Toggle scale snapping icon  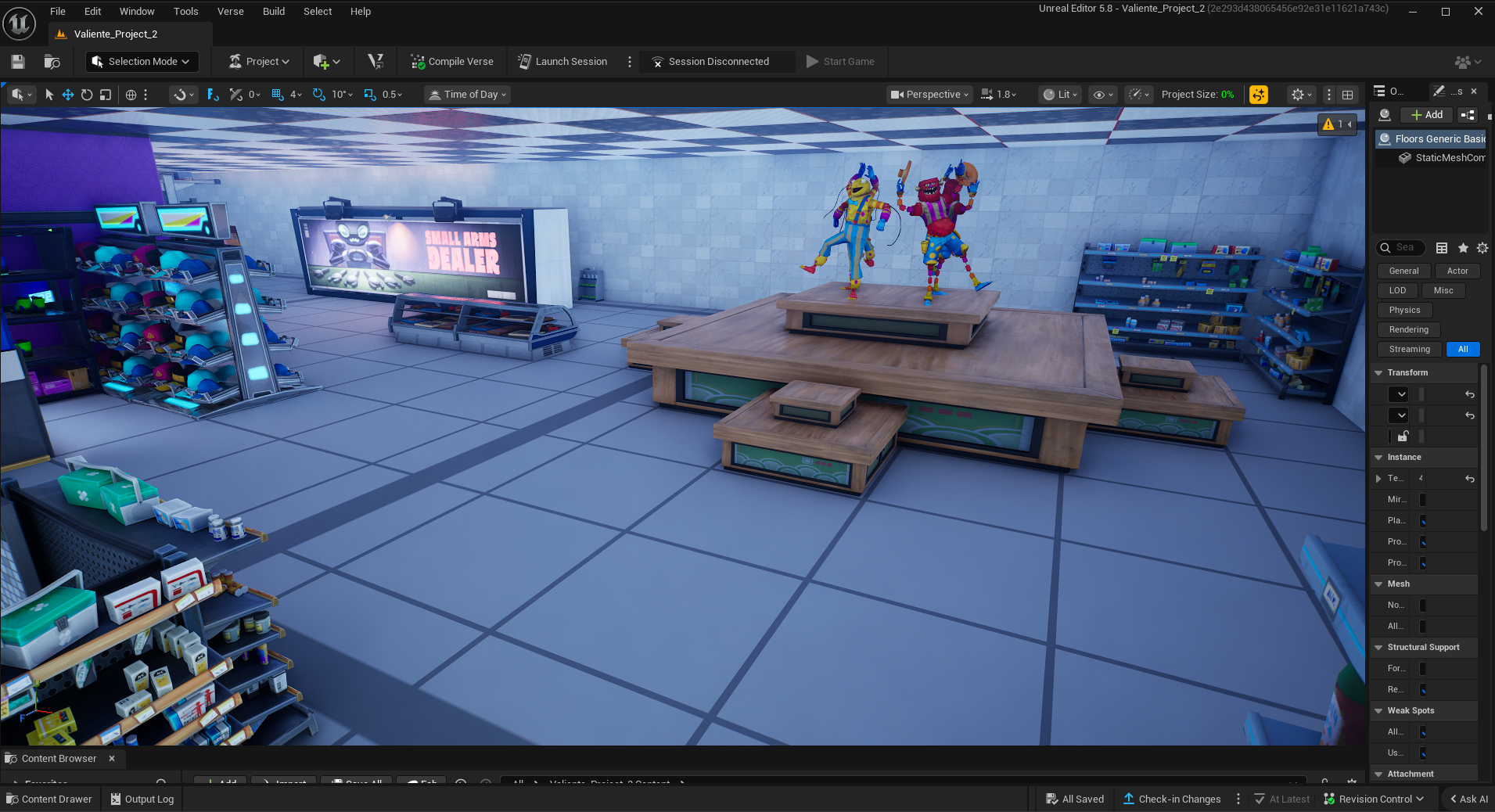pos(370,95)
